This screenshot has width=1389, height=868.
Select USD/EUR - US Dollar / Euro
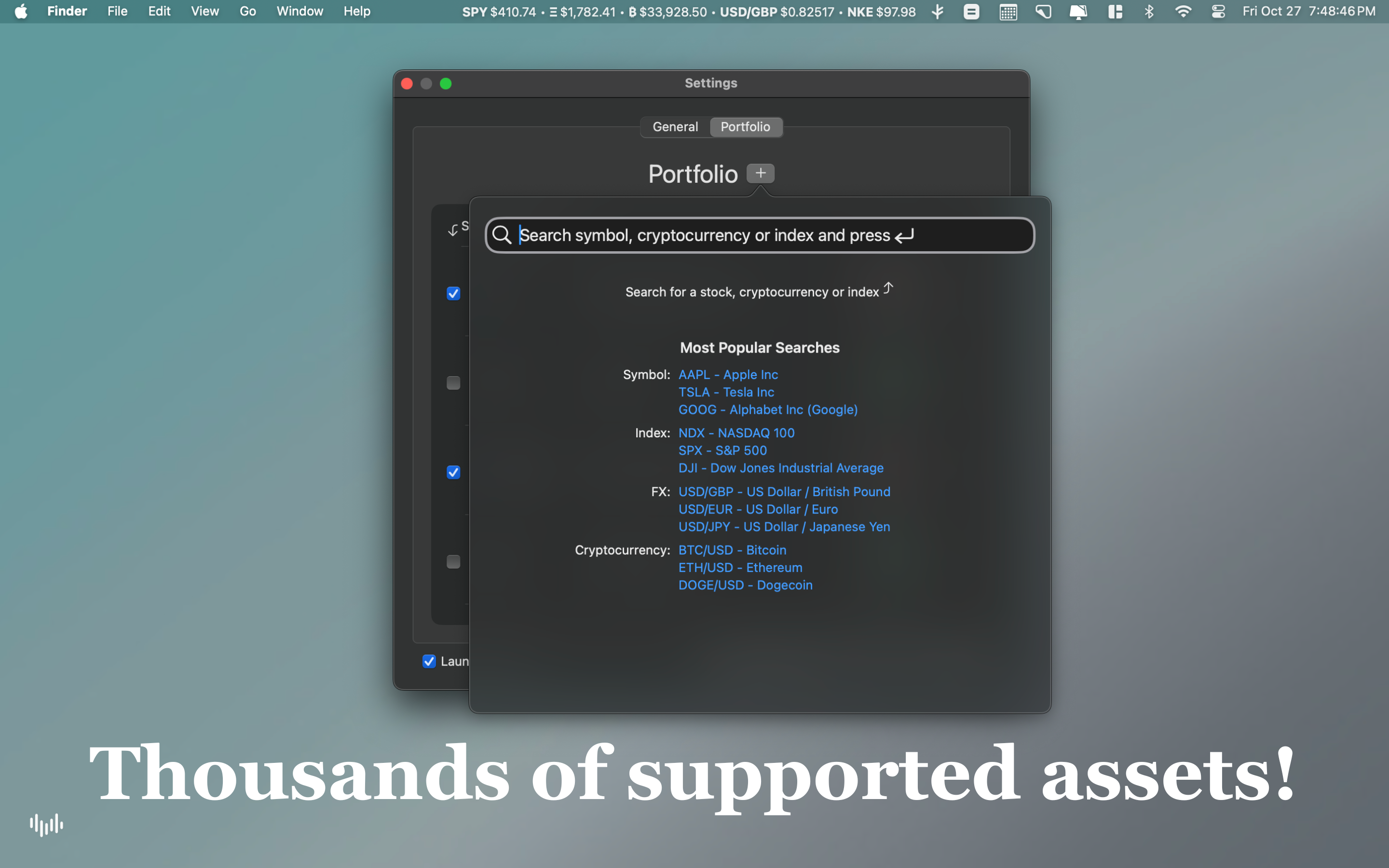tap(758, 509)
